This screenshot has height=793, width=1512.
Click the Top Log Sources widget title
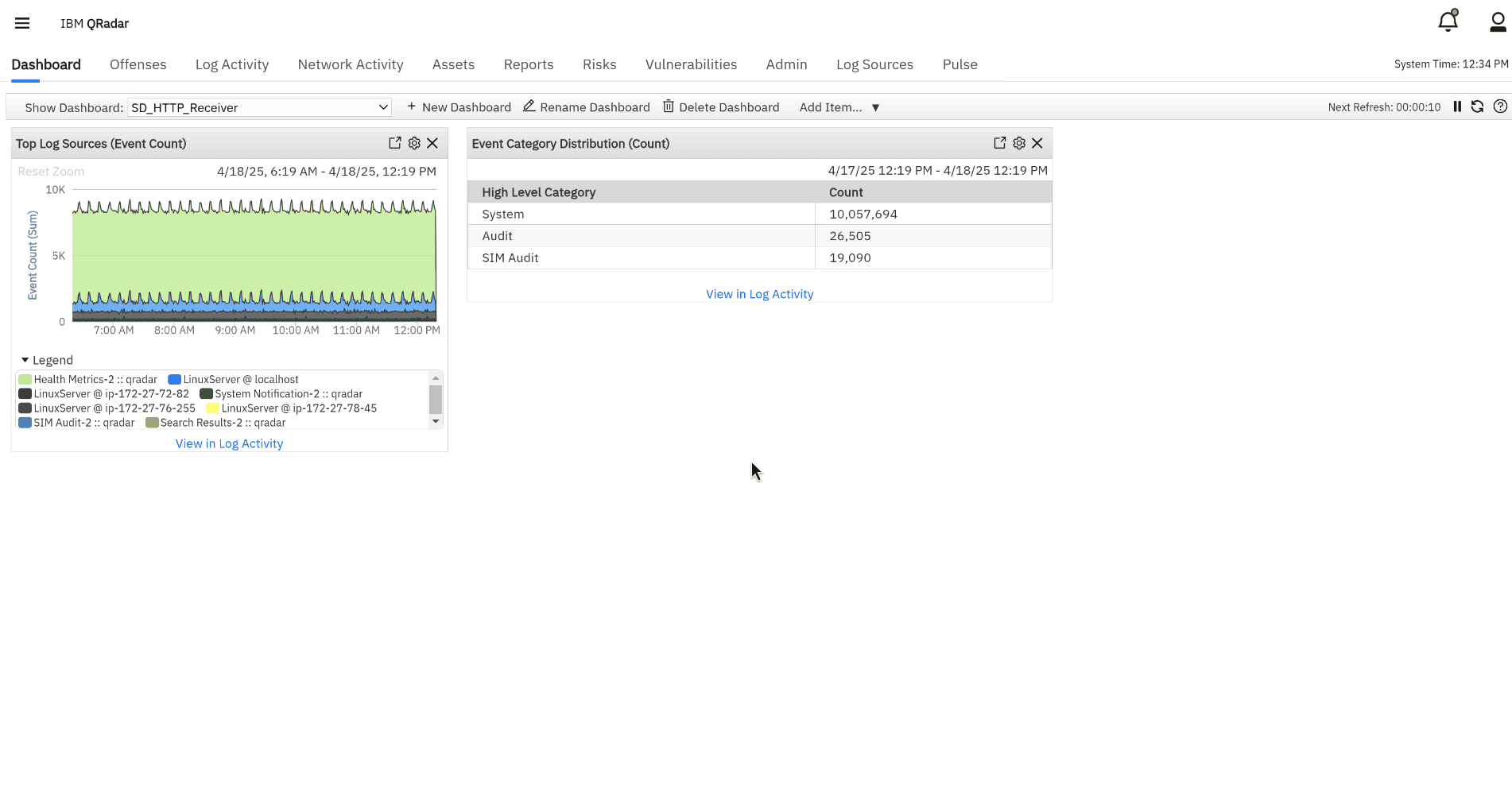click(101, 144)
